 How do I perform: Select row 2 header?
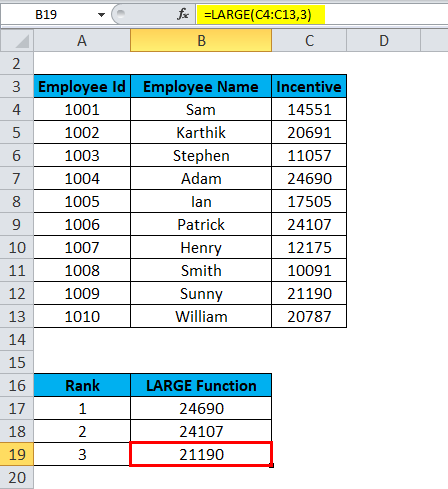pos(17,63)
